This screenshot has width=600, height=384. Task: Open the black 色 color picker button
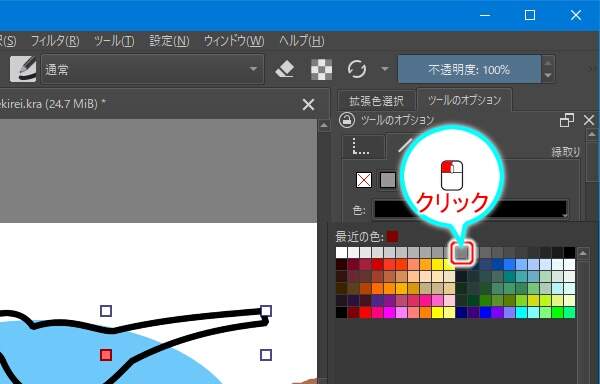[x=470, y=209]
